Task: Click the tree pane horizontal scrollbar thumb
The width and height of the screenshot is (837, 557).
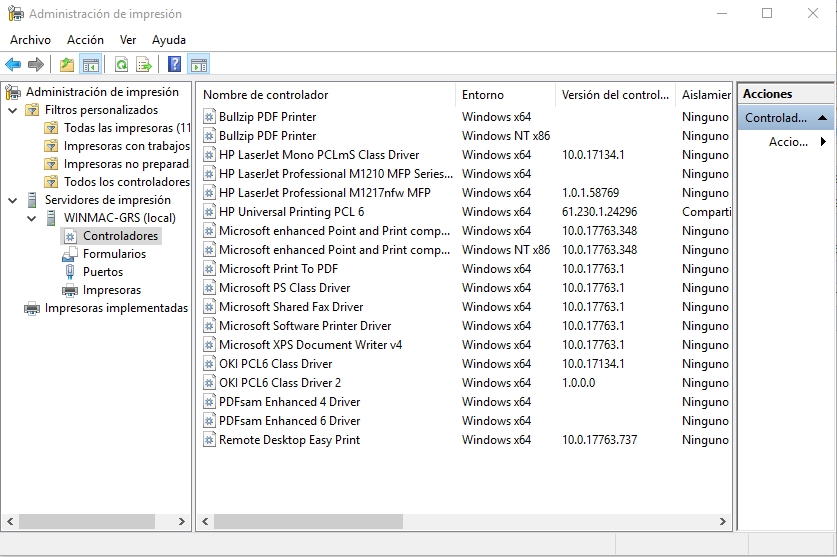Action: (x=87, y=522)
